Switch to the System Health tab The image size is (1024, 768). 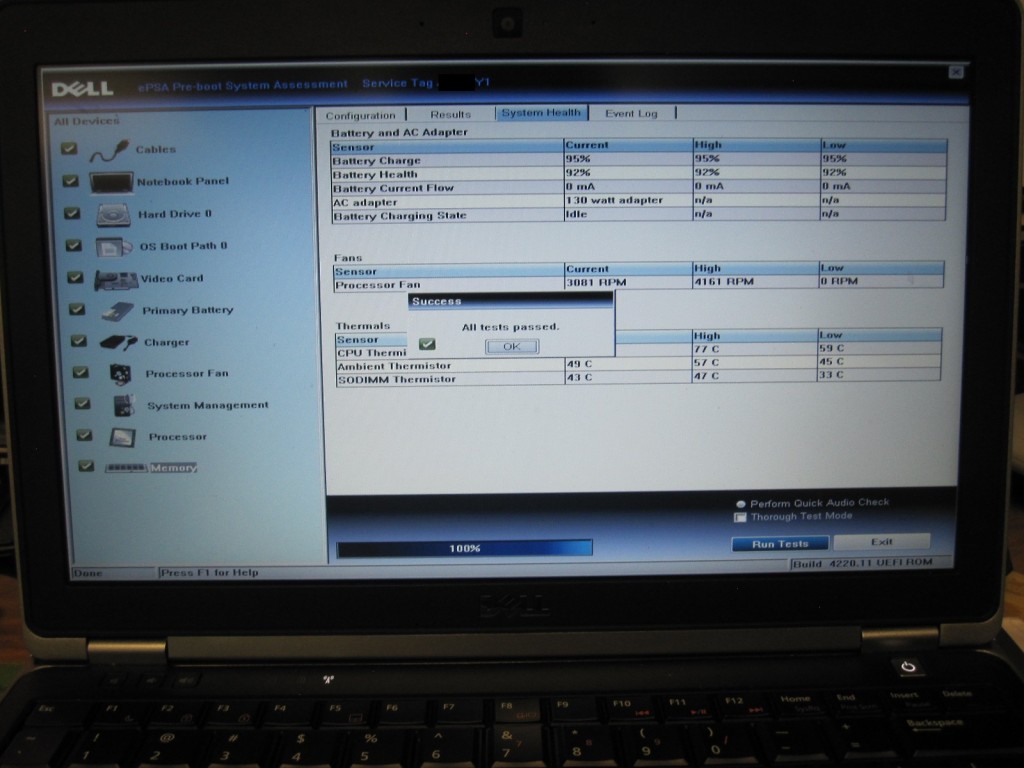point(541,112)
